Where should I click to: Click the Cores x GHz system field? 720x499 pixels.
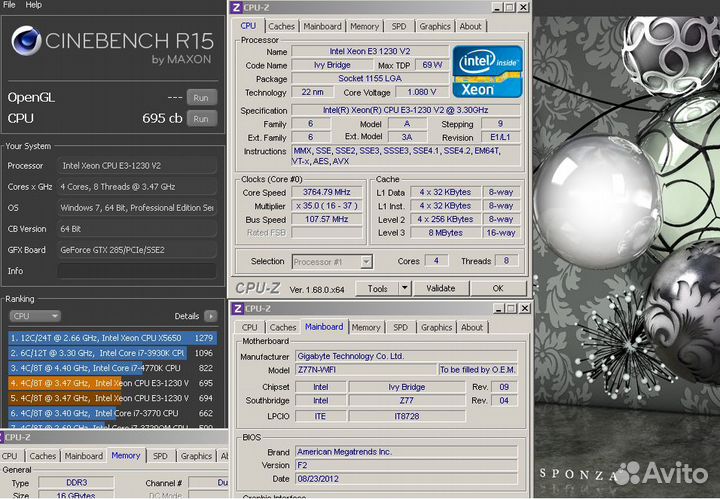[x=137, y=187]
